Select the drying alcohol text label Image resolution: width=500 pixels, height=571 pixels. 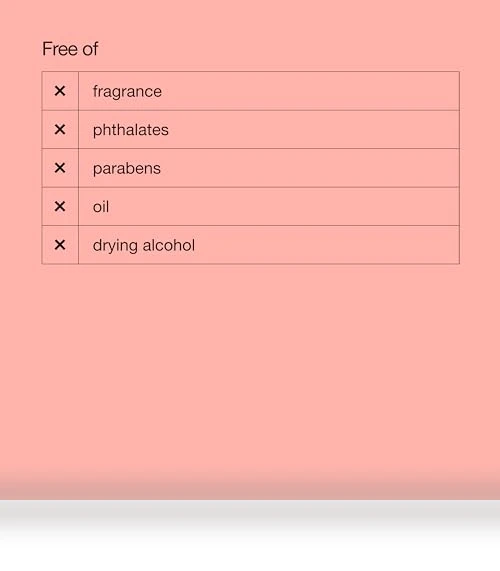point(144,245)
